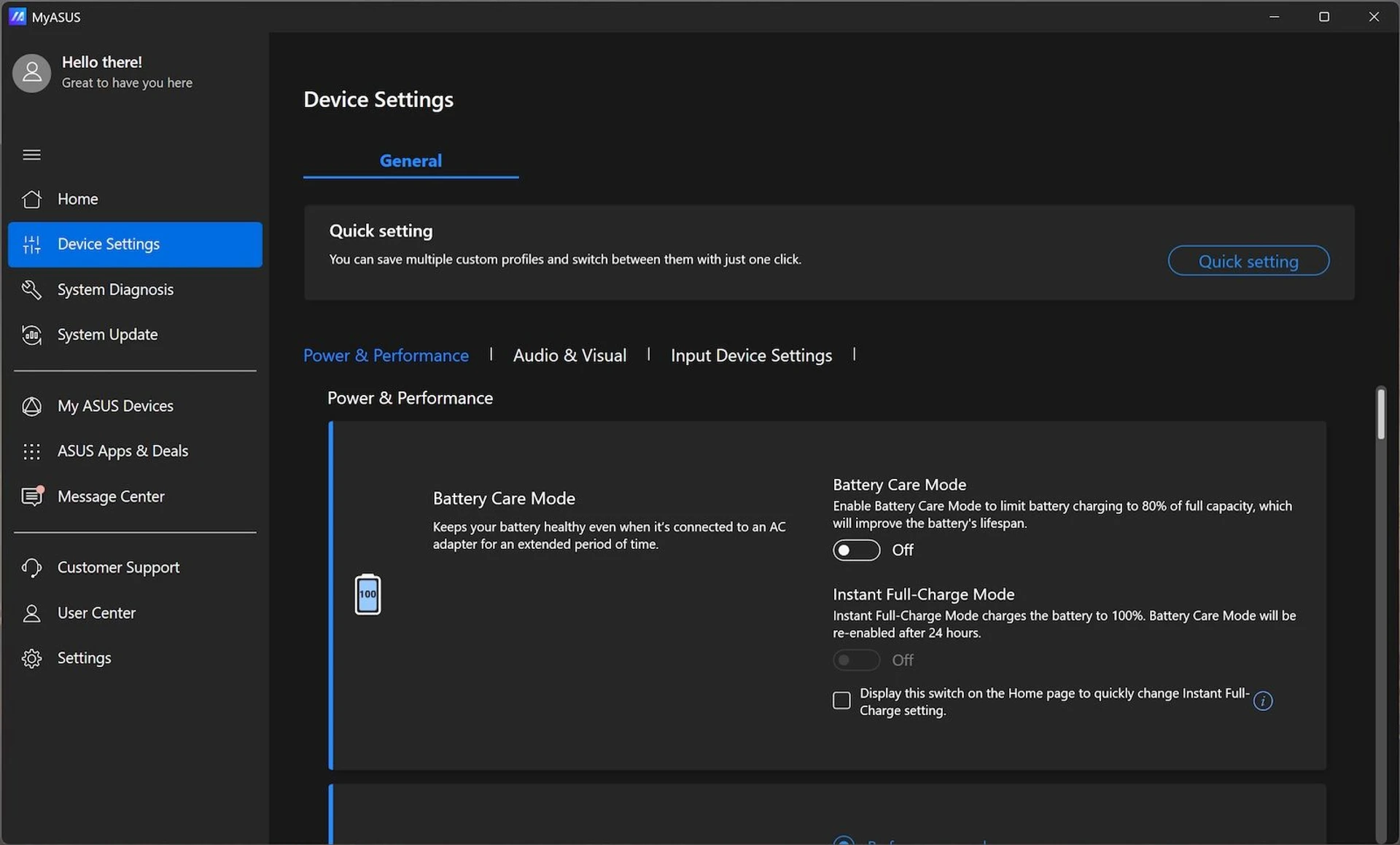The width and height of the screenshot is (1400, 845).
Task: Click the Message Center icon with notification dot
Action: 32,496
